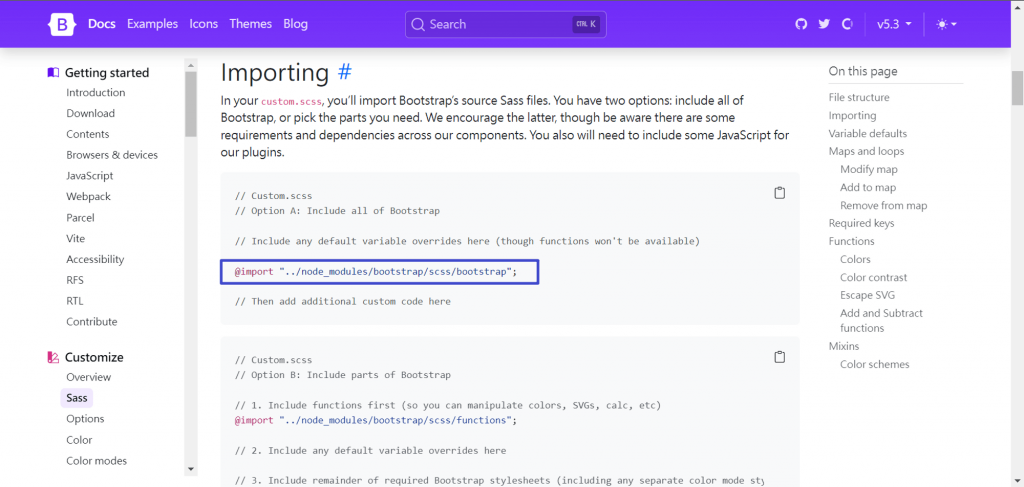1024x487 pixels.
Task: Click the Getting started section heading
Action: coord(107,72)
